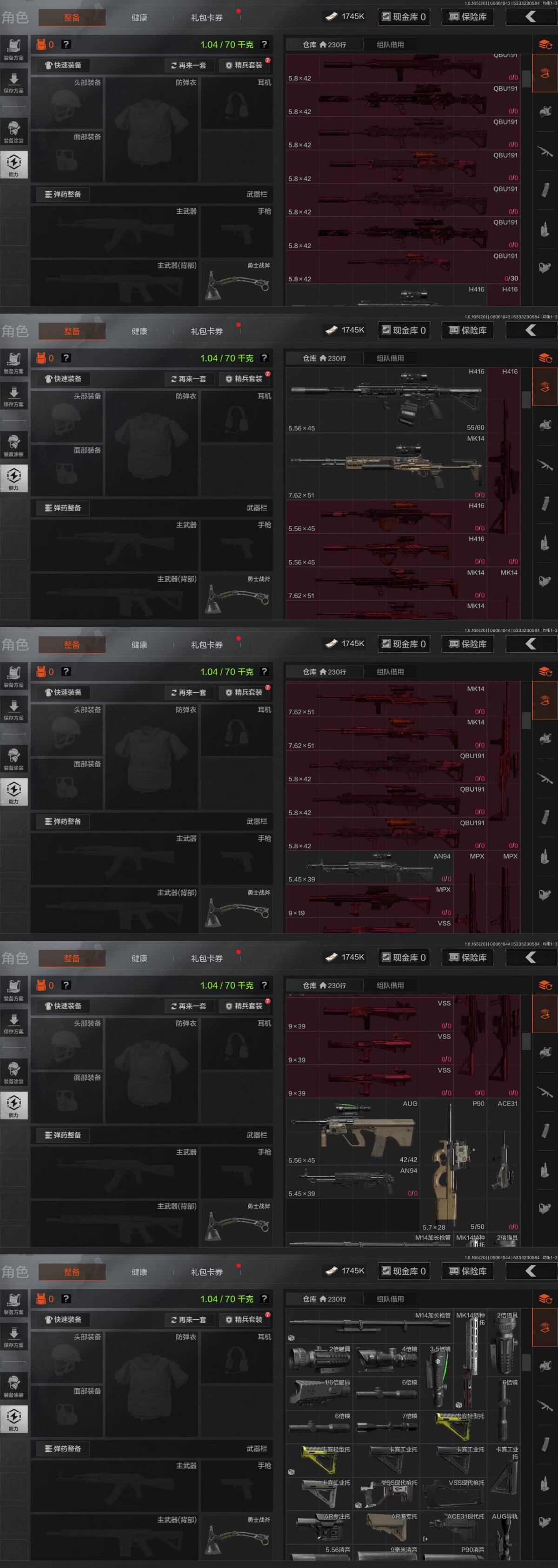Click inventory scrollbar thumb in the topmost screenshot
Image resolution: width=558 pixels, height=1568 pixels.
tap(526, 78)
